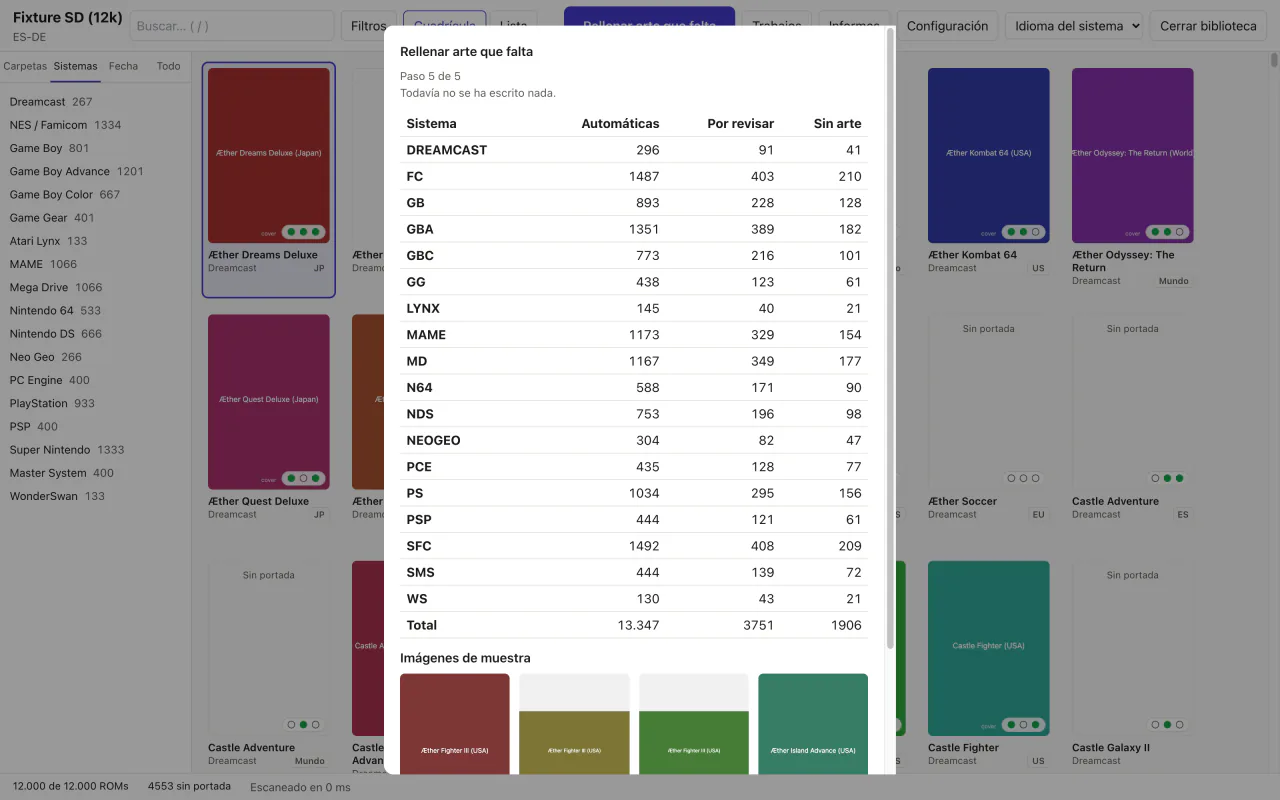Click the Automáticas column header
The image size is (1280, 800).
click(620, 123)
